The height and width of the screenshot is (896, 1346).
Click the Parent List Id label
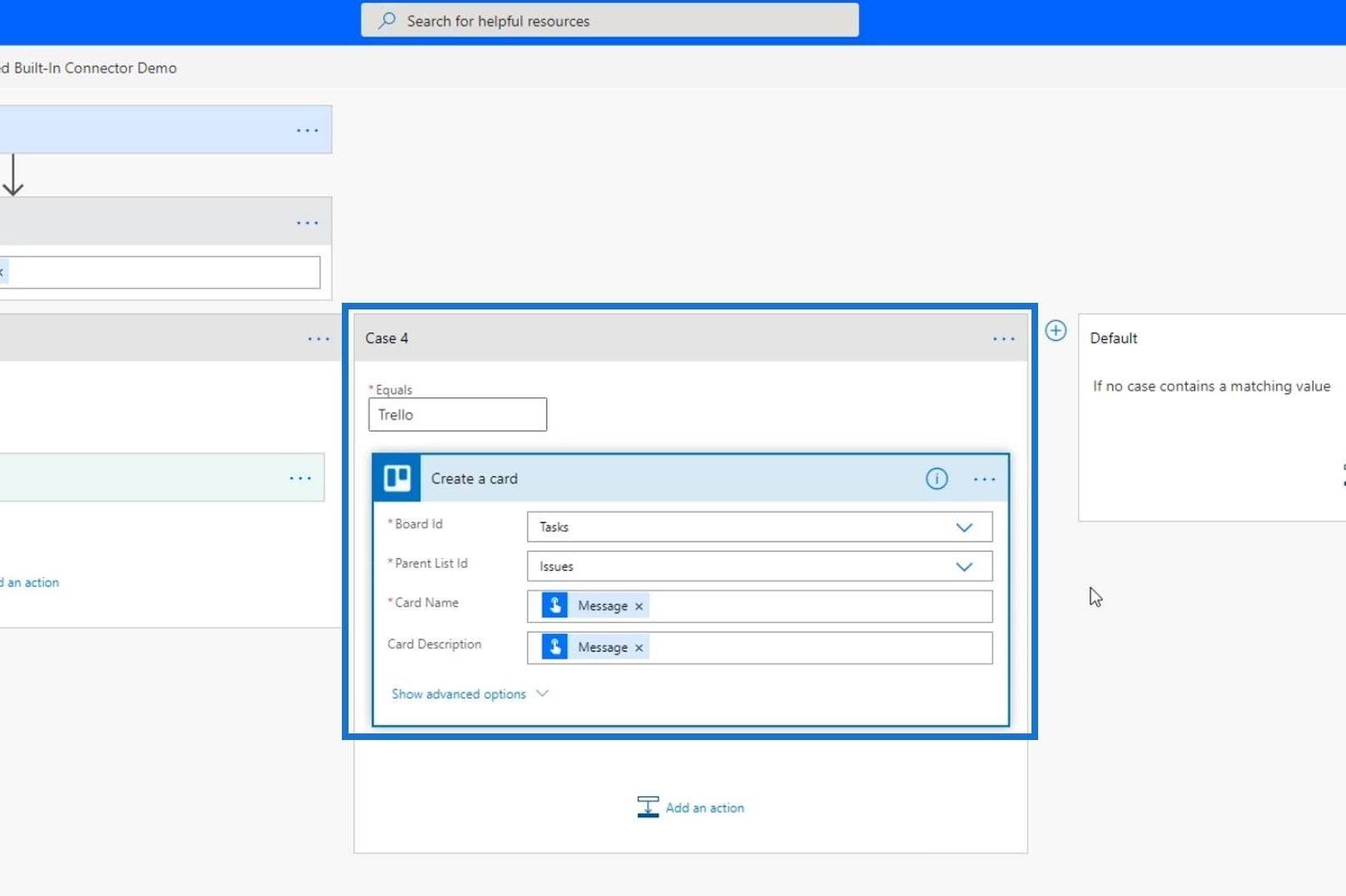431,563
